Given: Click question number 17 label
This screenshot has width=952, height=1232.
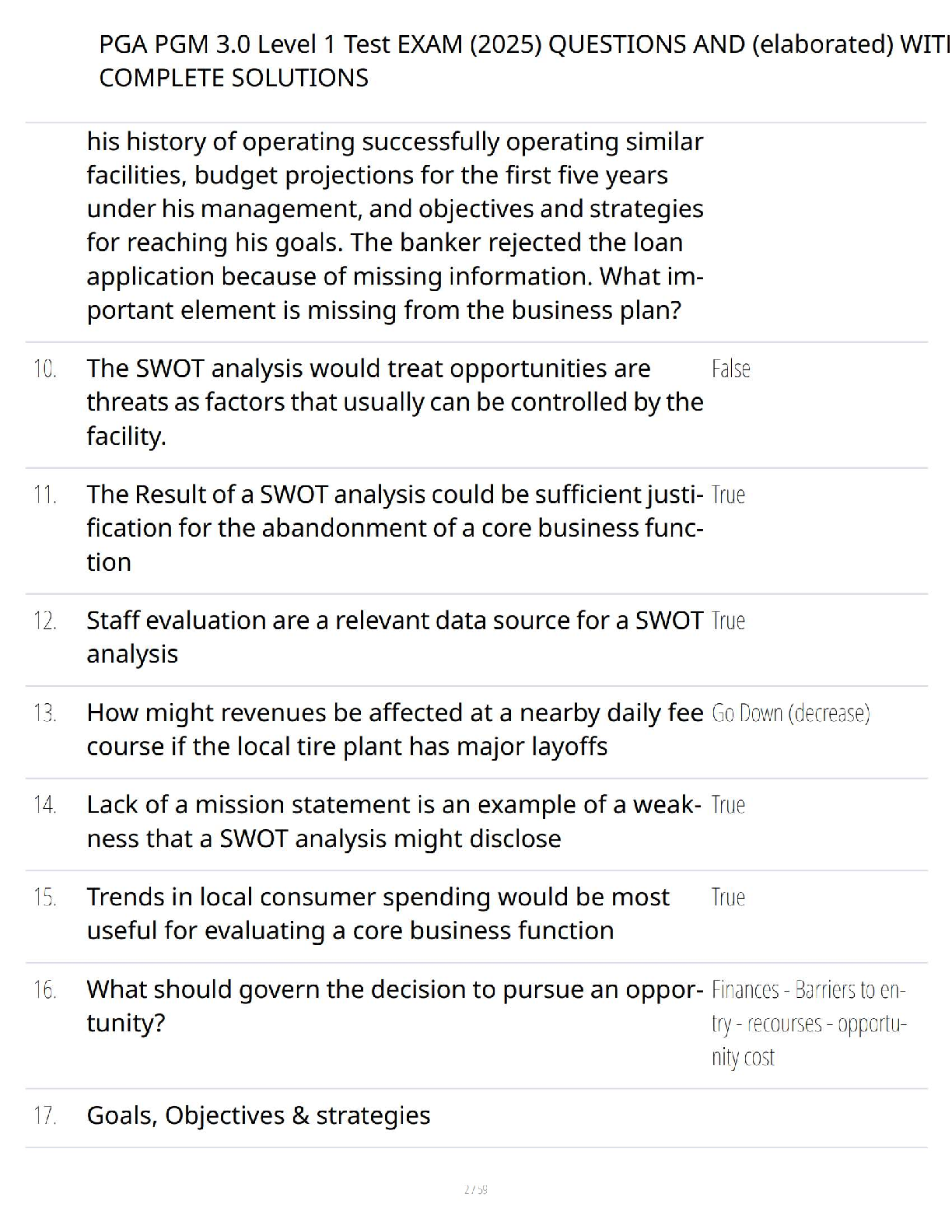Looking at the screenshot, I should (45, 1116).
